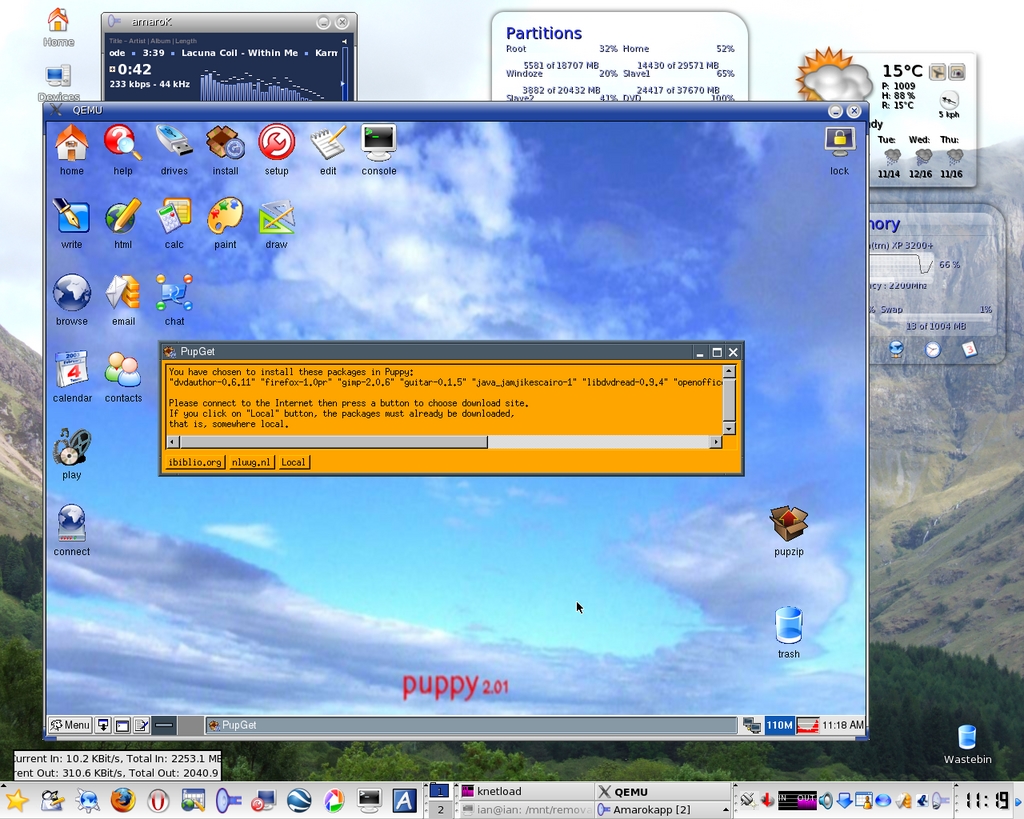Screen dimensions: 1024x819
Task: Open the Konsole terminal in host panel
Action: [369, 800]
